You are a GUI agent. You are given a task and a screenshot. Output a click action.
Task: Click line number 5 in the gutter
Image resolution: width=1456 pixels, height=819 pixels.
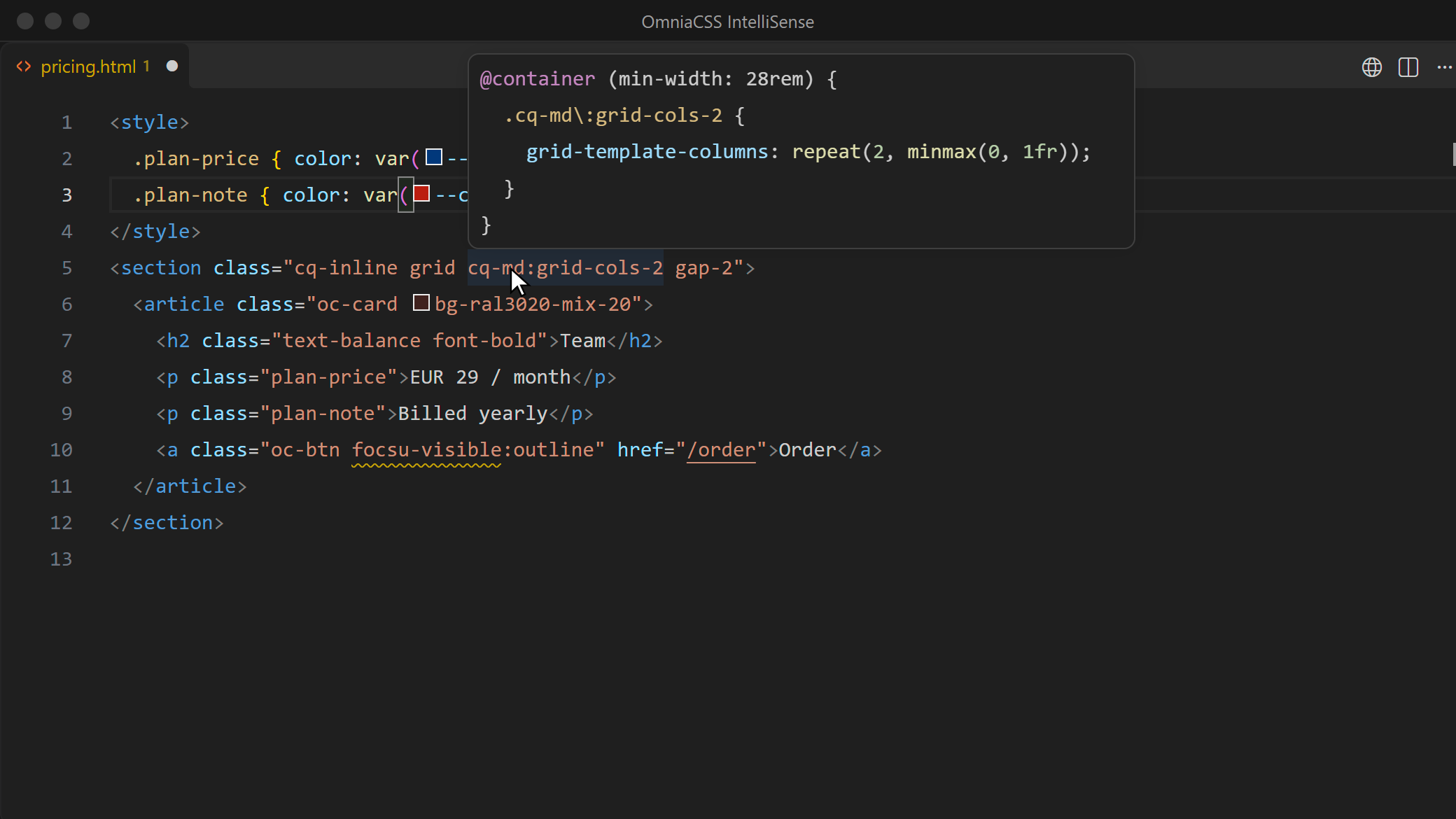point(66,268)
